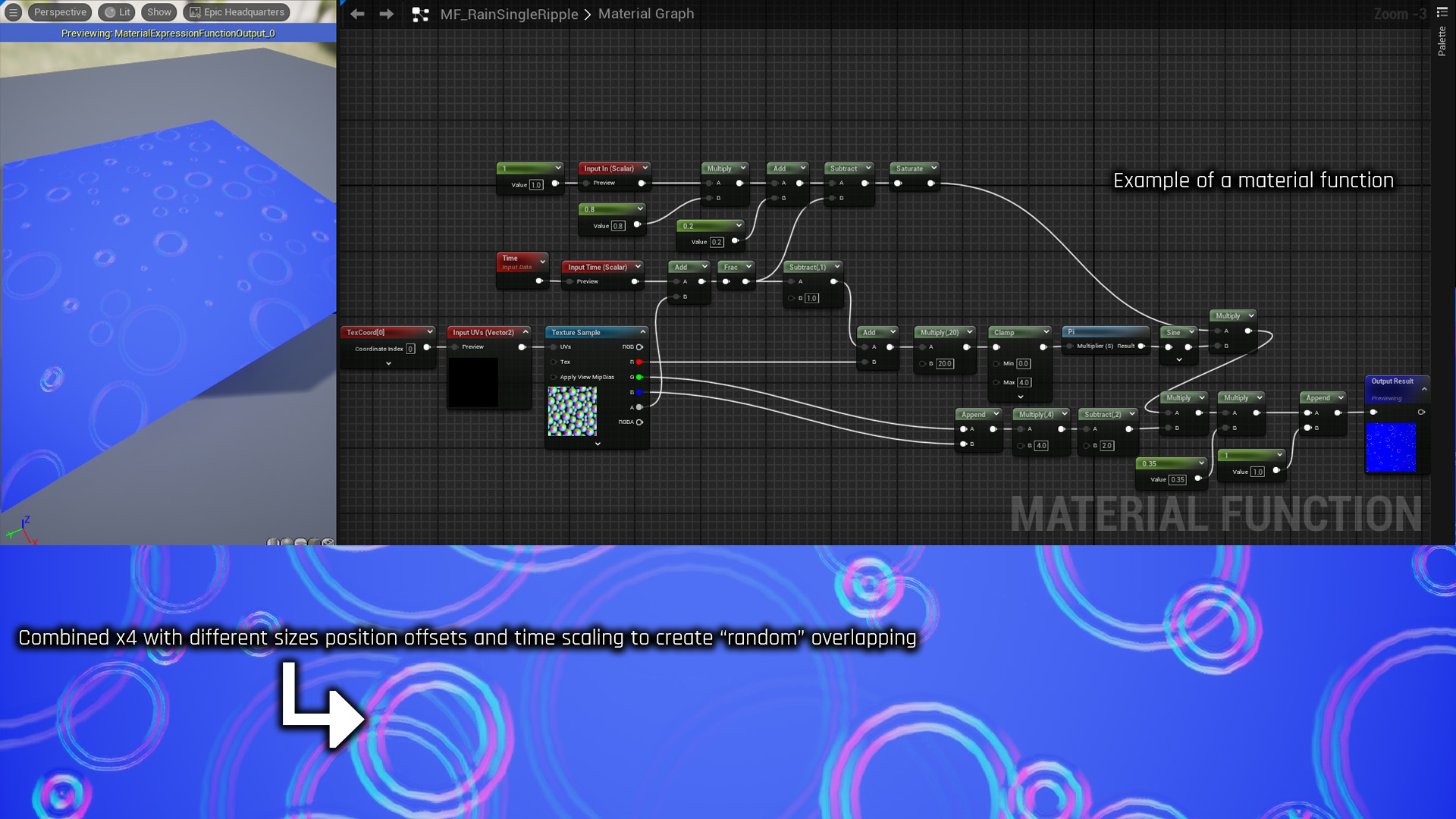Expand the Texture Sample node's bottom arrow

coord(598,444)
